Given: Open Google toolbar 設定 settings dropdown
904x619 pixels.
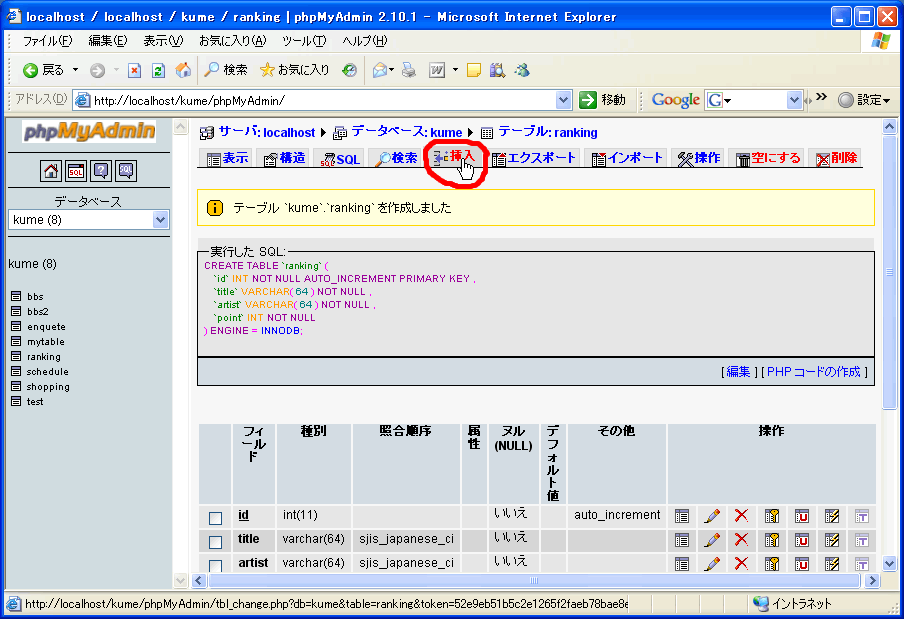Looking at the screenshot, I should point(864,100).
